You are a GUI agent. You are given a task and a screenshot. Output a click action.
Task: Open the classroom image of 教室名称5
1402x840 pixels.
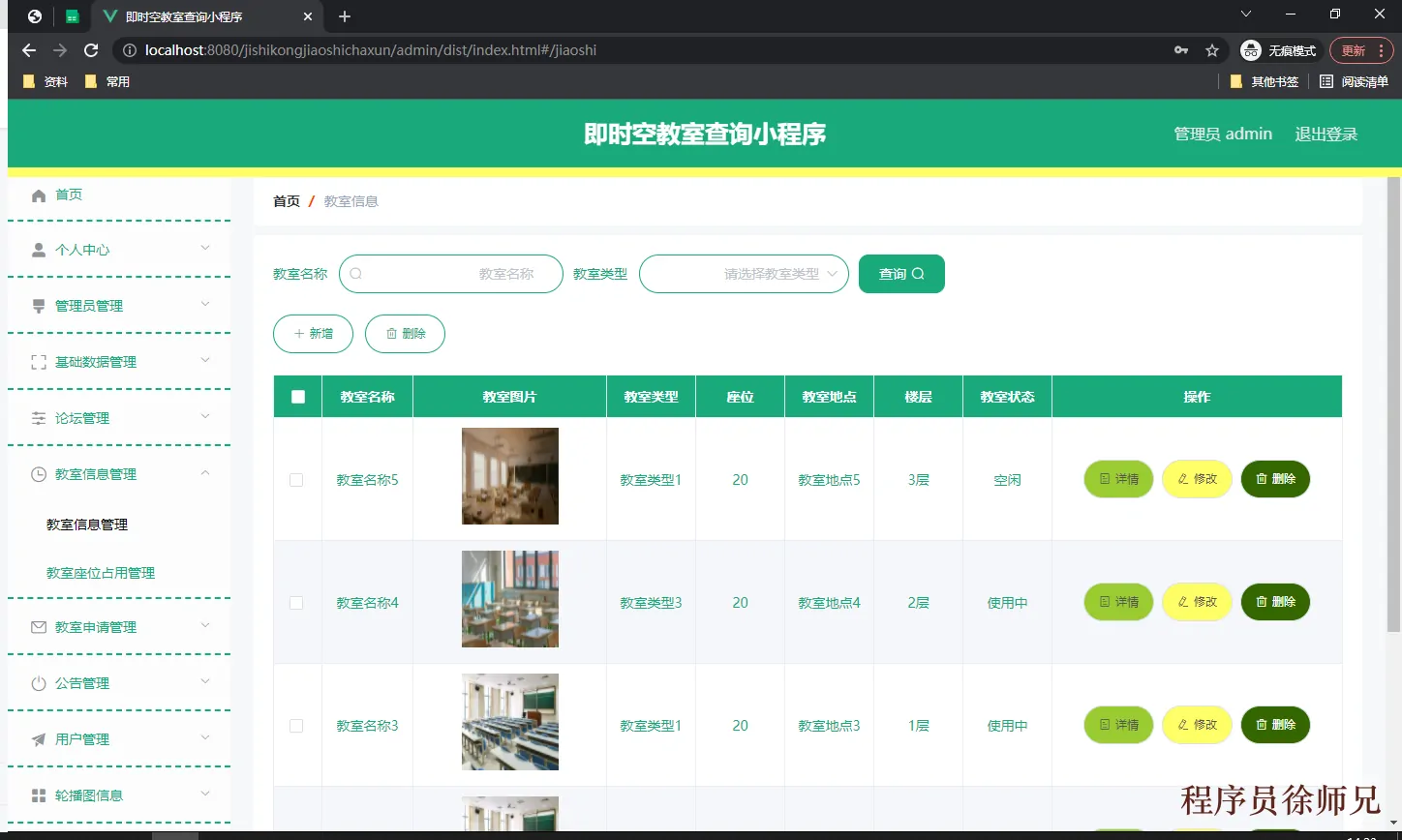pos(510,476)
